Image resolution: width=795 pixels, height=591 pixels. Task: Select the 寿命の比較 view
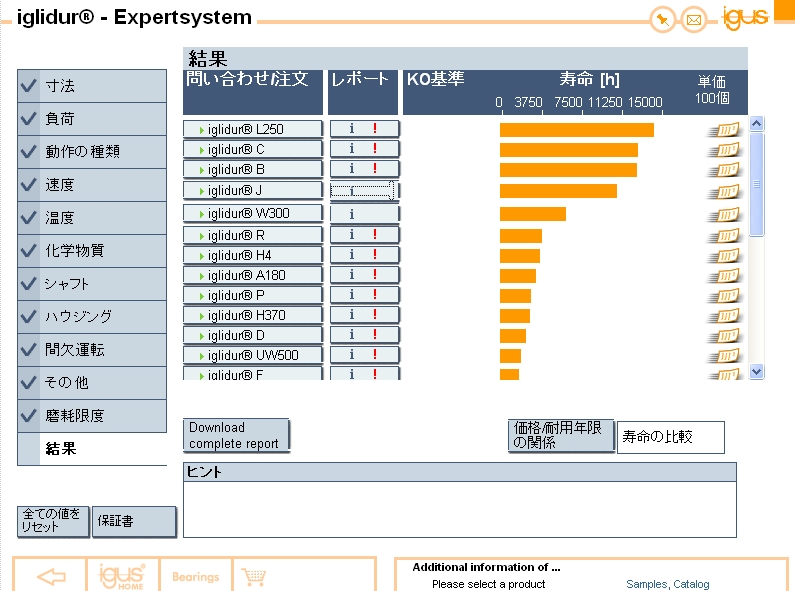[670, 437]
